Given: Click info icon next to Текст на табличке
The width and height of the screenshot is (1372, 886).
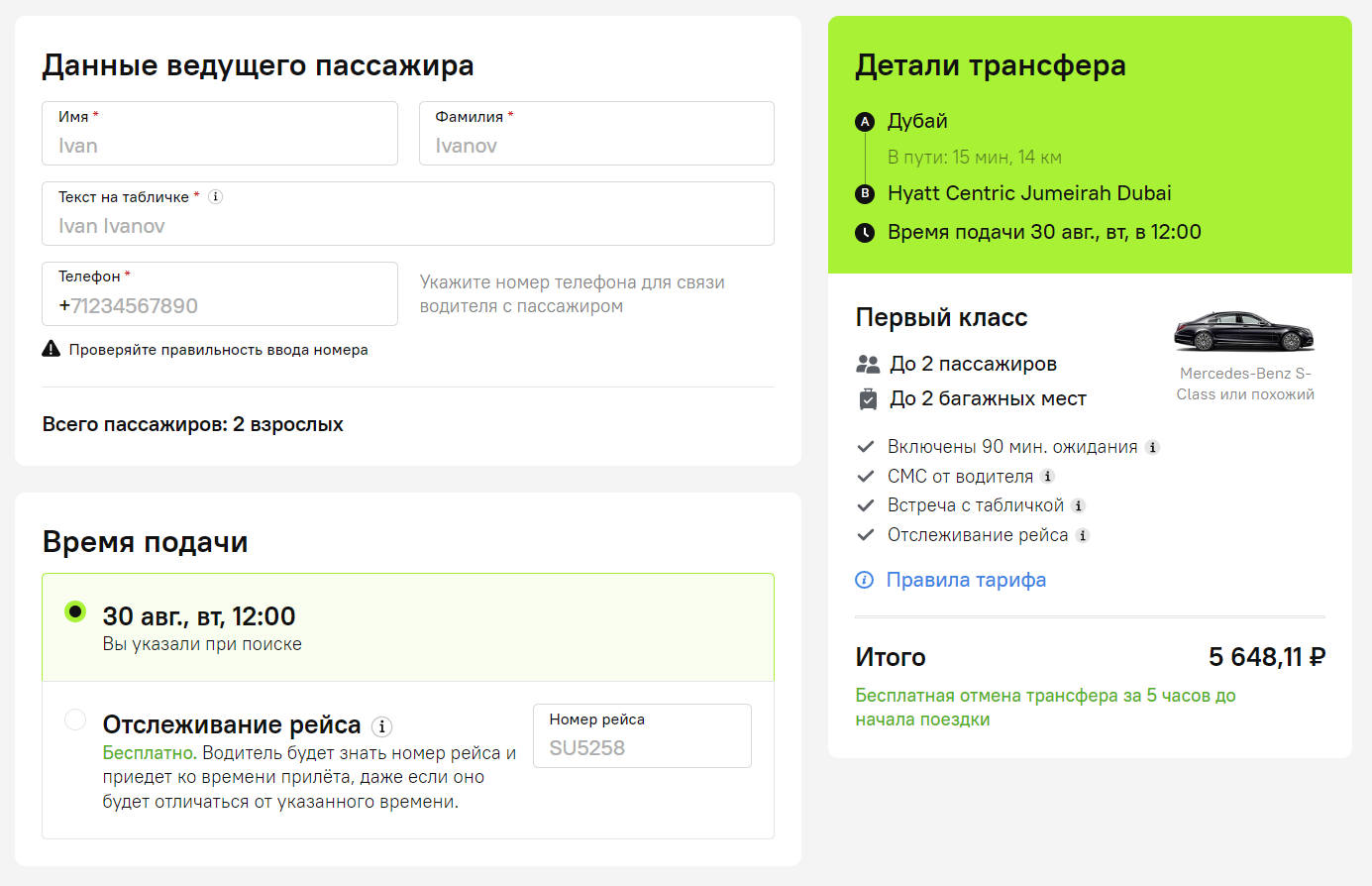Looking at the screenshot, I should click(x=215, y=197).
